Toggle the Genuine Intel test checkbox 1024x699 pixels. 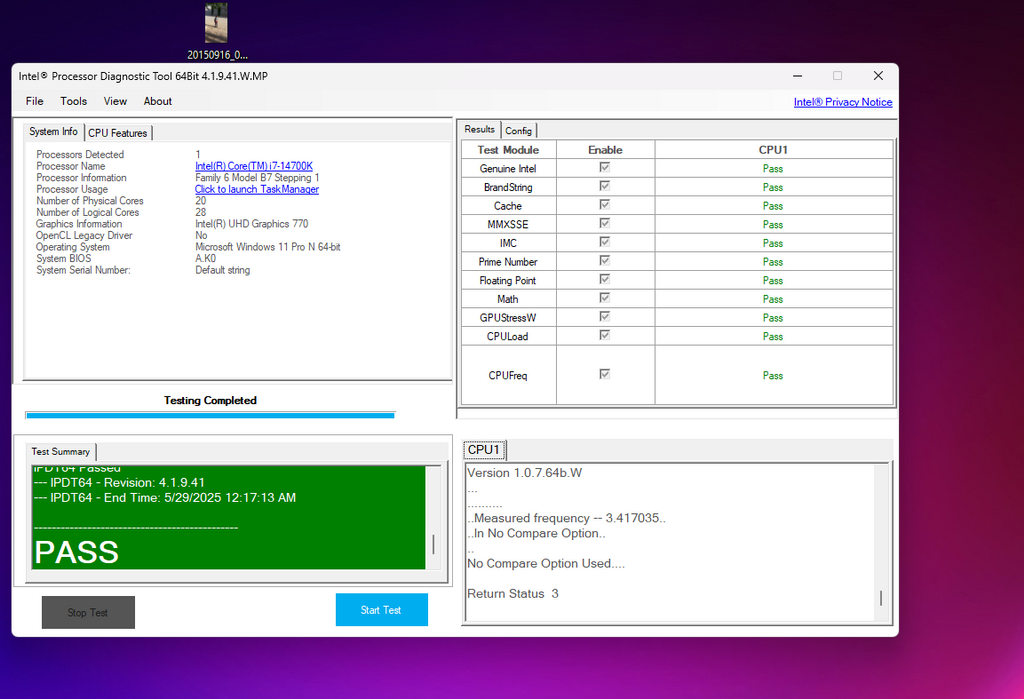[605, 167]
